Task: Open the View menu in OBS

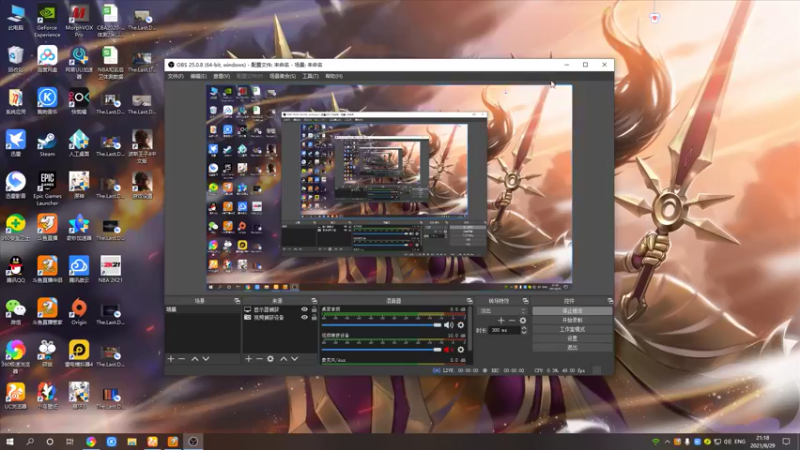Action: 221,76
